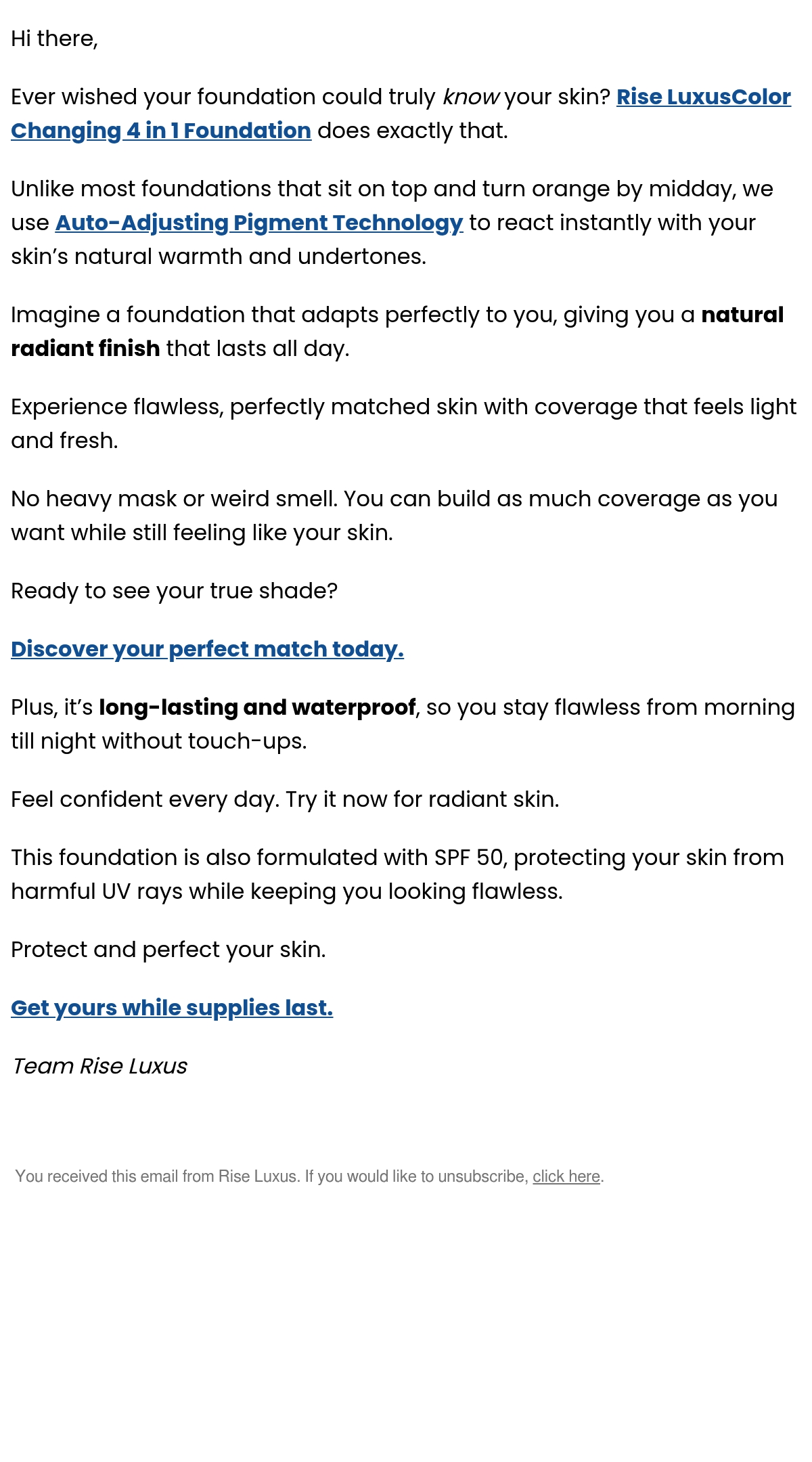Screen dimensions: 812x1462
Task: Click the 'SPF 50' text
Action: [469, 858]
